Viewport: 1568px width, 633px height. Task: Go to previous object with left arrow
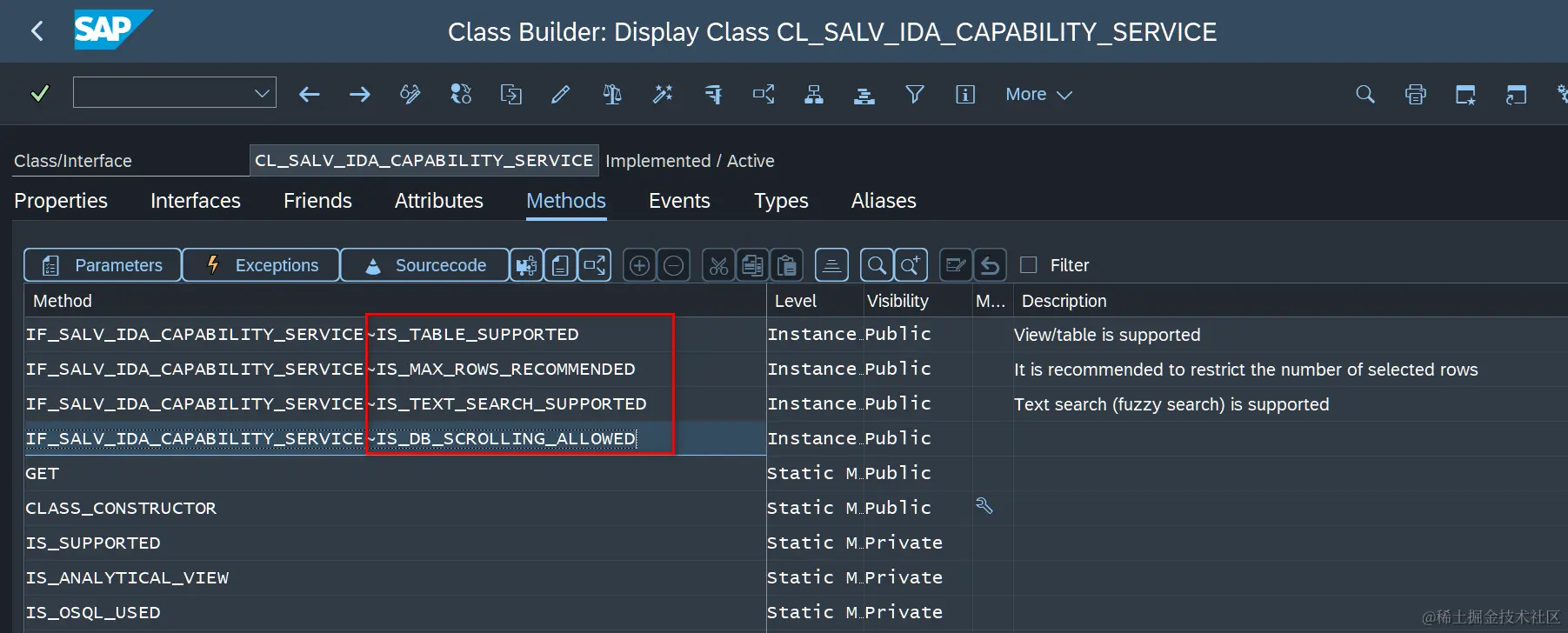[x=310, y=94]
